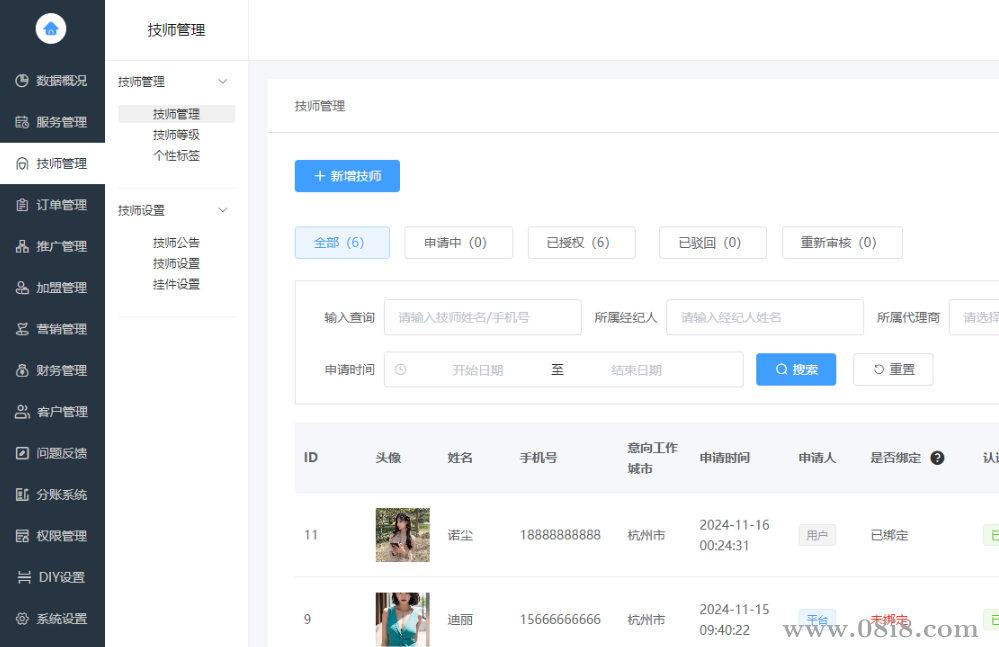
Task: Open the 问题反馈 sidebar section
Action: pyautogui.click(x=52, y=452)
